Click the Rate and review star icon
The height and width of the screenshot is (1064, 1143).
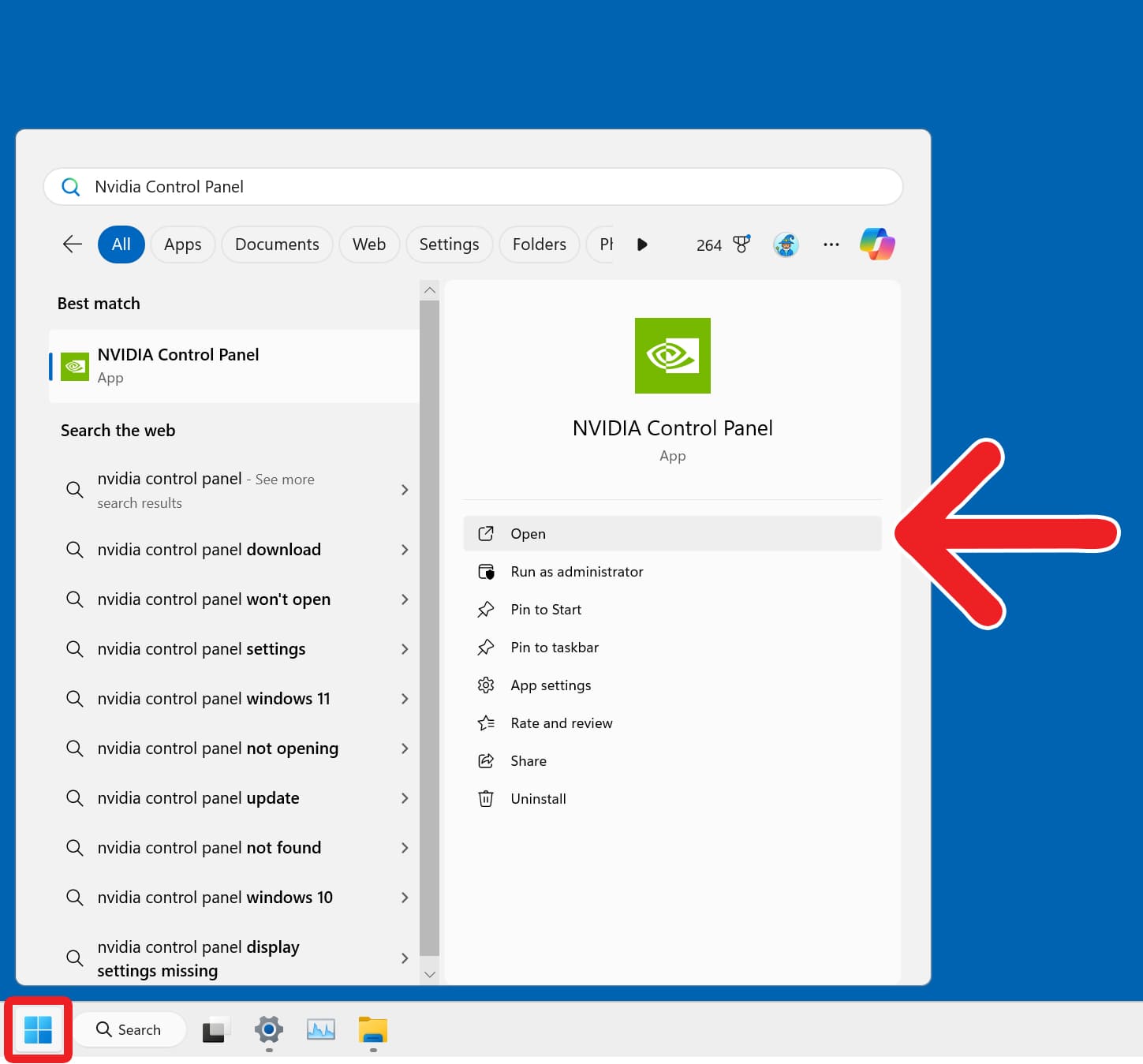pos(486,723)
